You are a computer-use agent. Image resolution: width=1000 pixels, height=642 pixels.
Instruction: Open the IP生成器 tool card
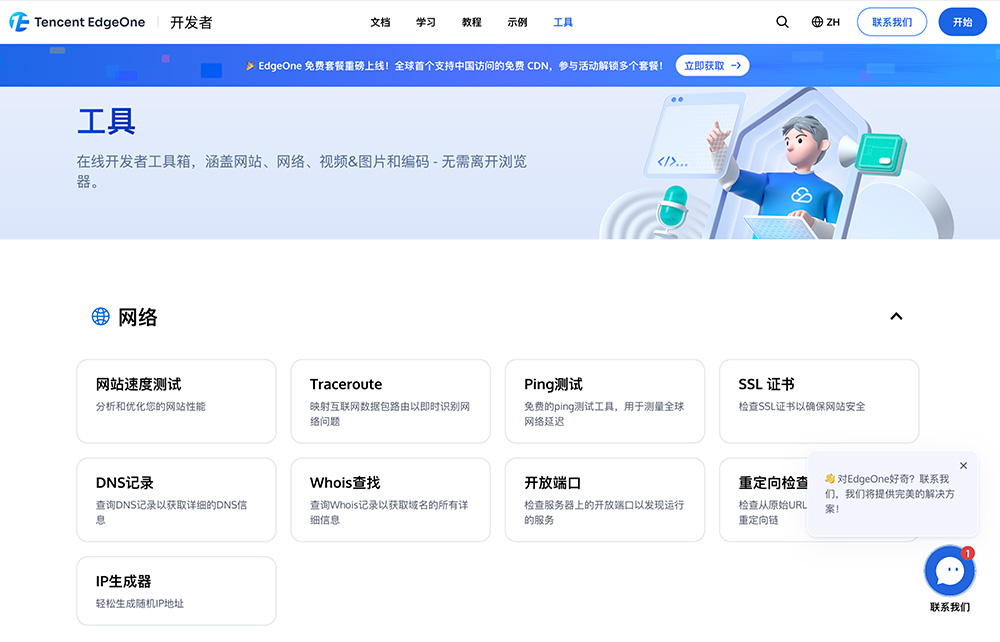point(176,590)
